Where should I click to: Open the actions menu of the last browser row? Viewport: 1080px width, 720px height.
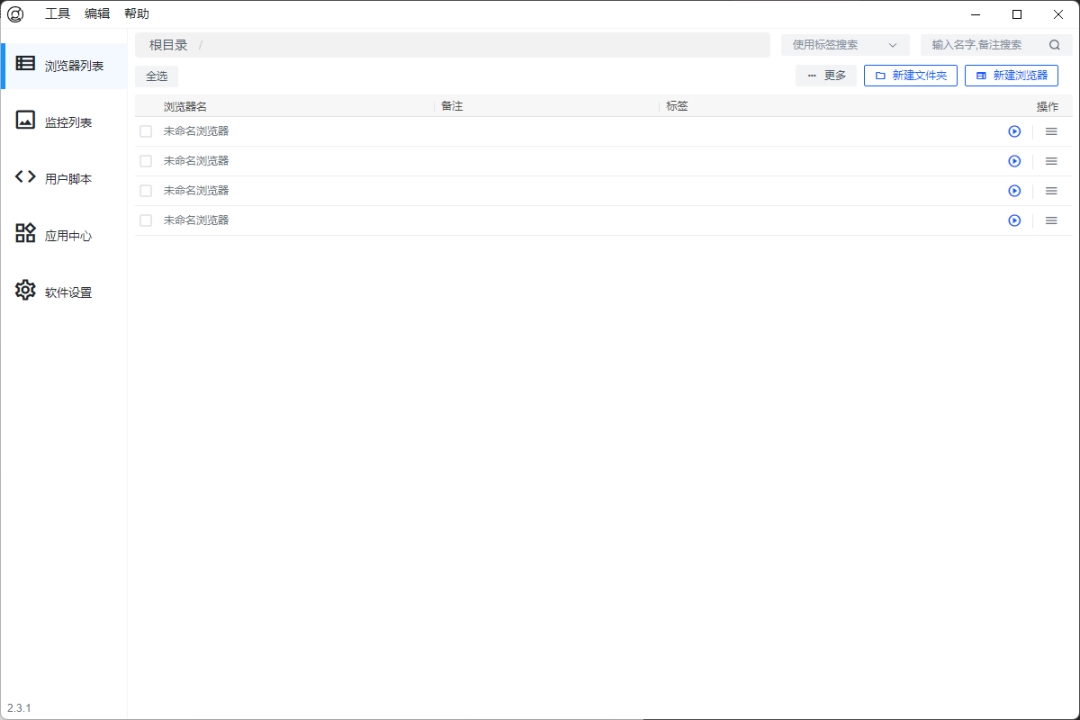click(1050, 220)
